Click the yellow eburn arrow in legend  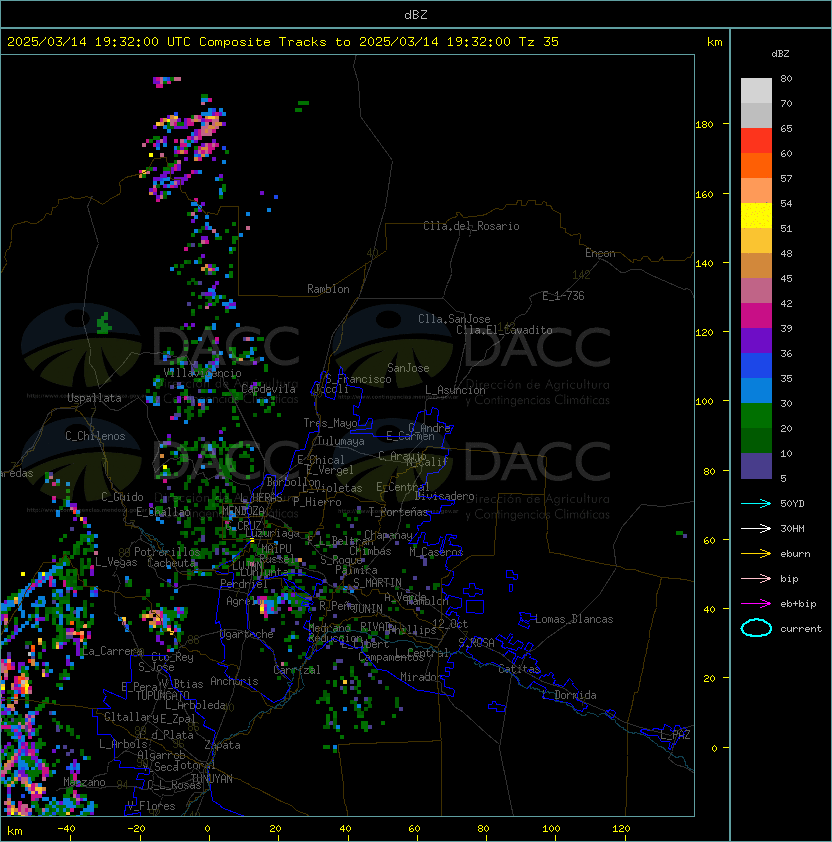point(756,554)
